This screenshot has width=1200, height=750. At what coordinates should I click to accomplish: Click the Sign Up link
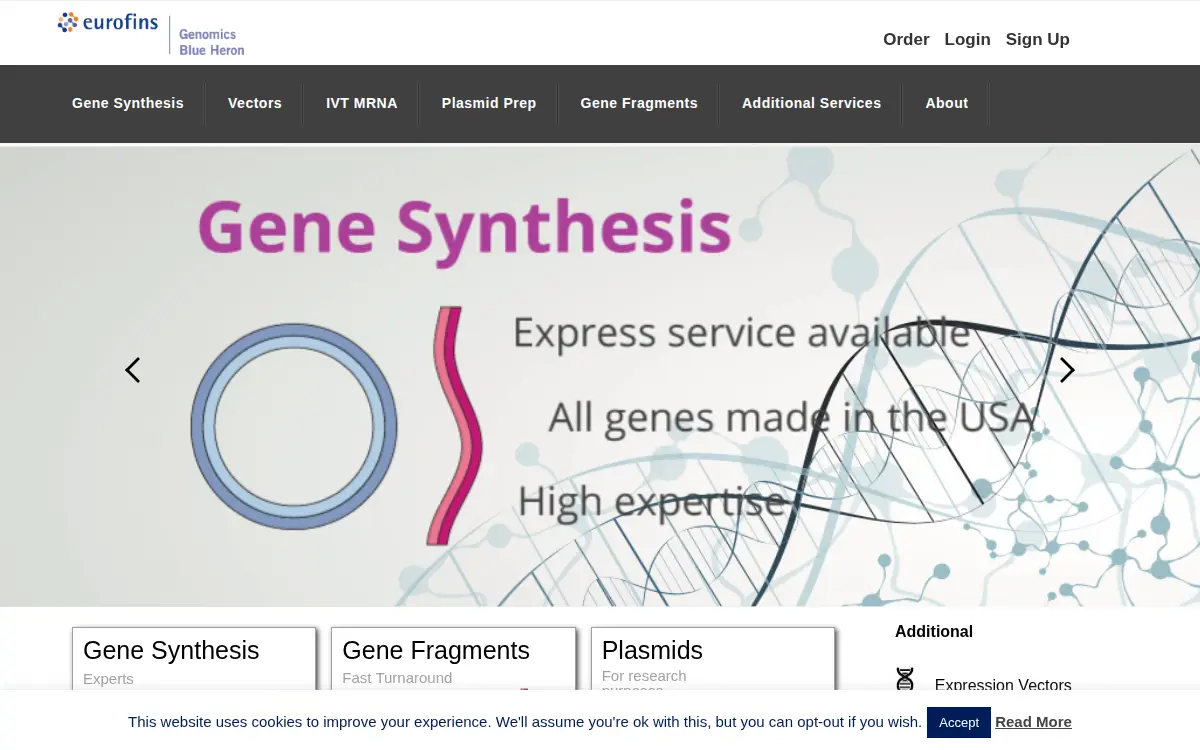[x=1037, y=39]
